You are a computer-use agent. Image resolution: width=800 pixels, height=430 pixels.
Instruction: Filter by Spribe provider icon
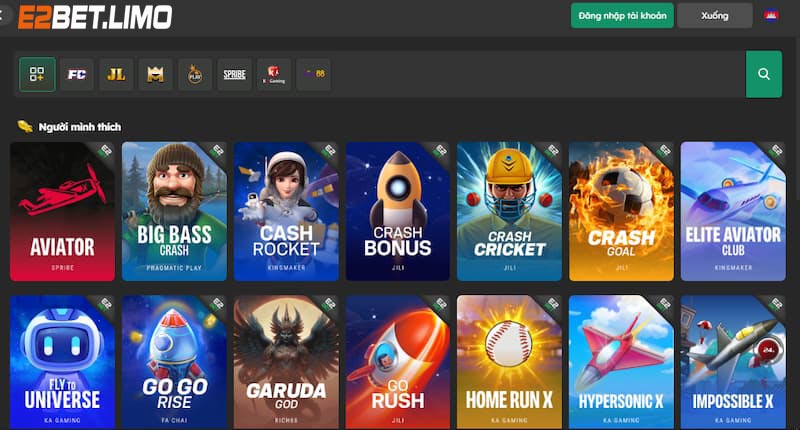(x=234, y=74)
